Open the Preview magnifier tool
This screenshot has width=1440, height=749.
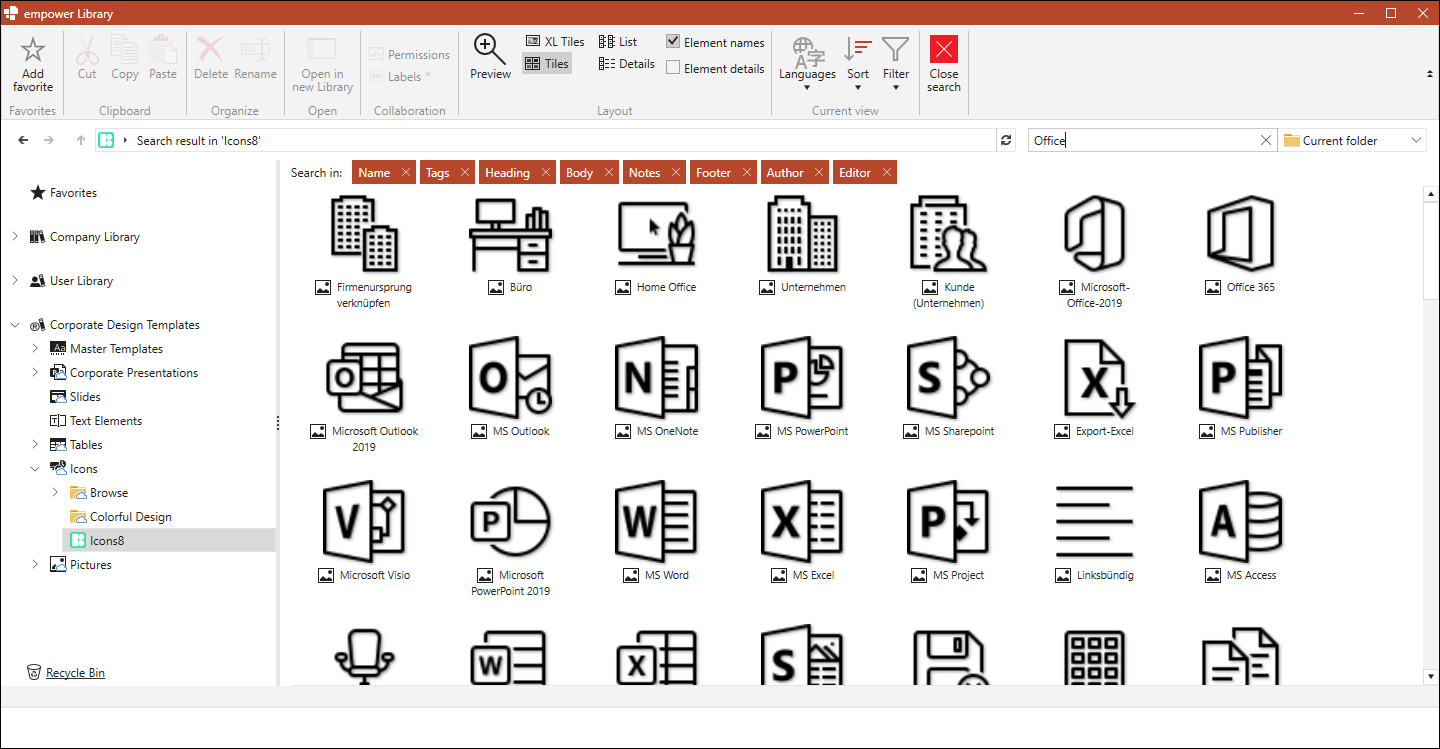point(490,57)
